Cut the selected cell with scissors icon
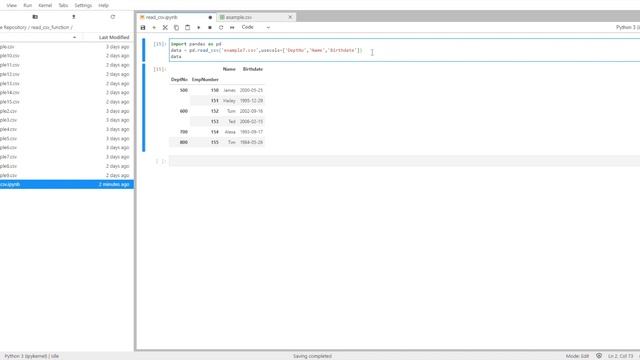Screen dimensions: 640x360 click(x=165, y=27)
